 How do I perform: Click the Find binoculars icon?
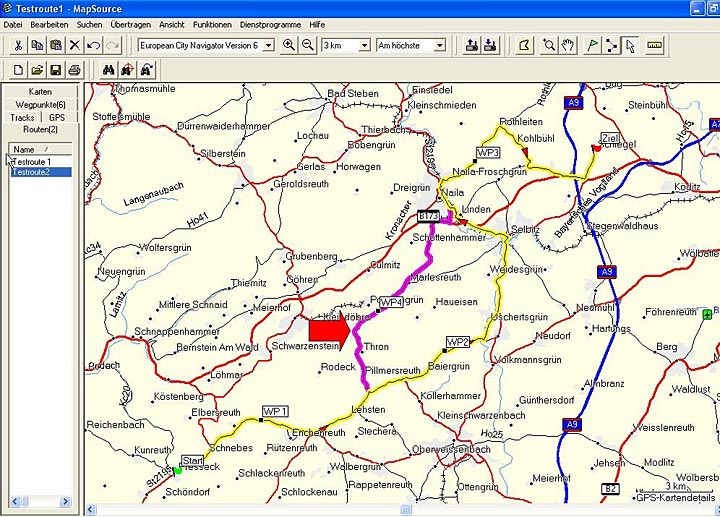[x=109, y=70]
